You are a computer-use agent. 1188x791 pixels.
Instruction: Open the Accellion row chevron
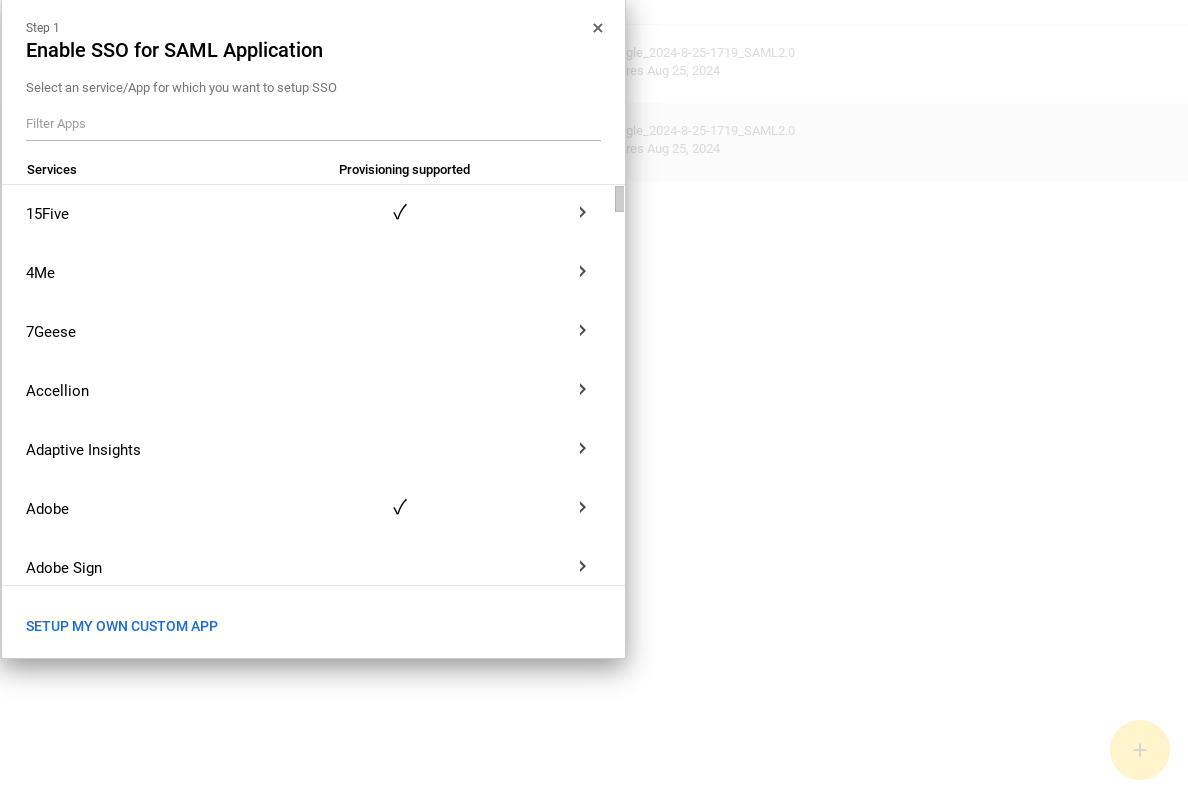point(583,390)
